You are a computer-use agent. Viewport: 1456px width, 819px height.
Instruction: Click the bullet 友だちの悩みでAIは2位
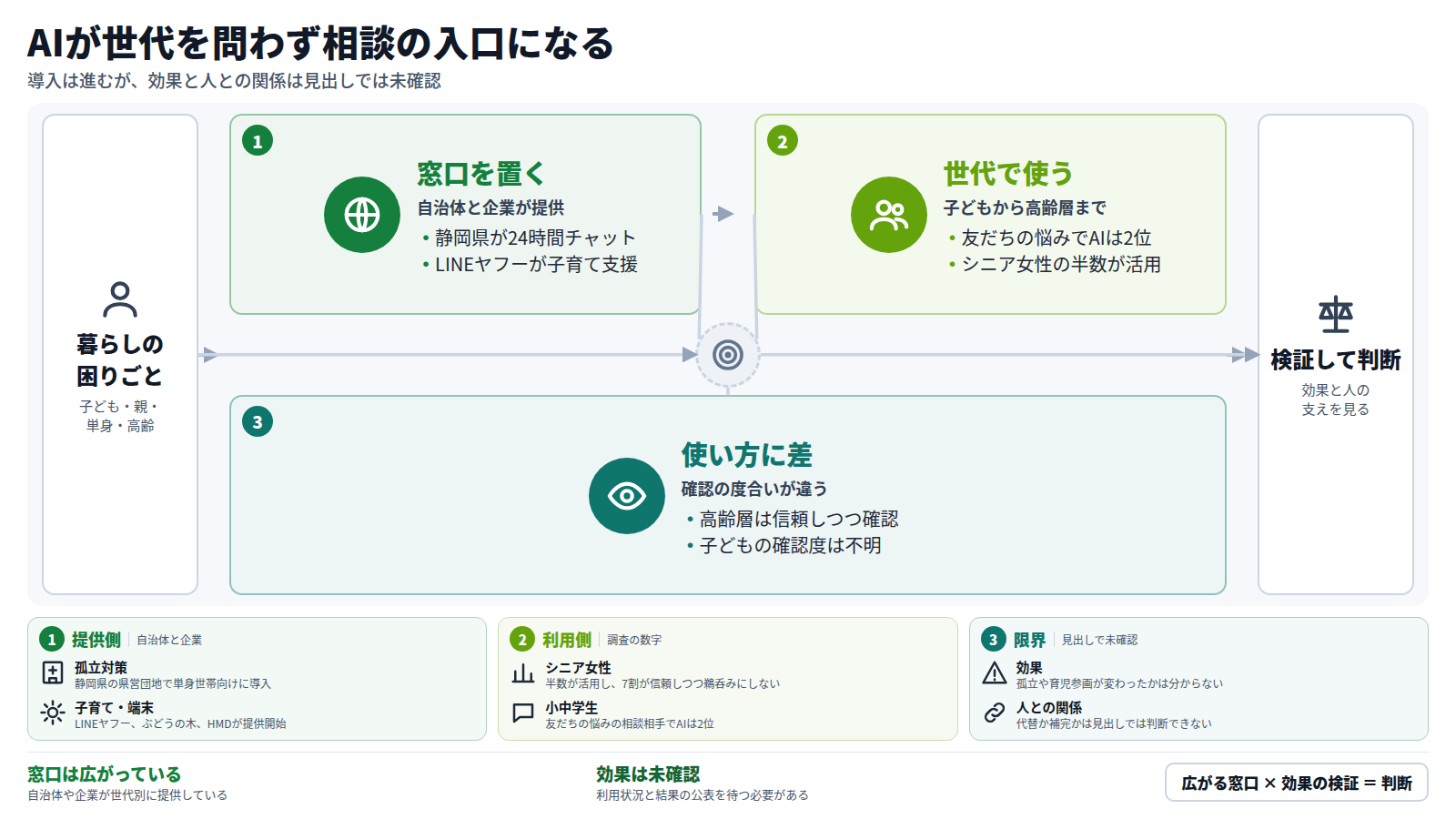(1057, 238)
